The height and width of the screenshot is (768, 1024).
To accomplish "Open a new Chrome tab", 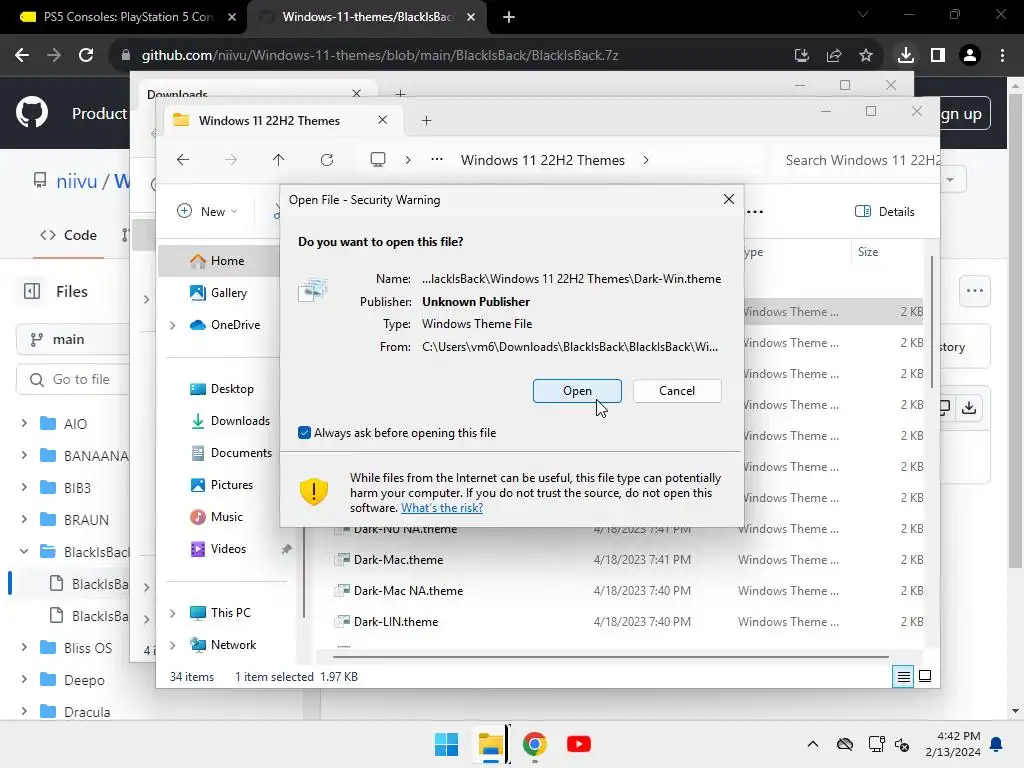I will tap(509, 17).
